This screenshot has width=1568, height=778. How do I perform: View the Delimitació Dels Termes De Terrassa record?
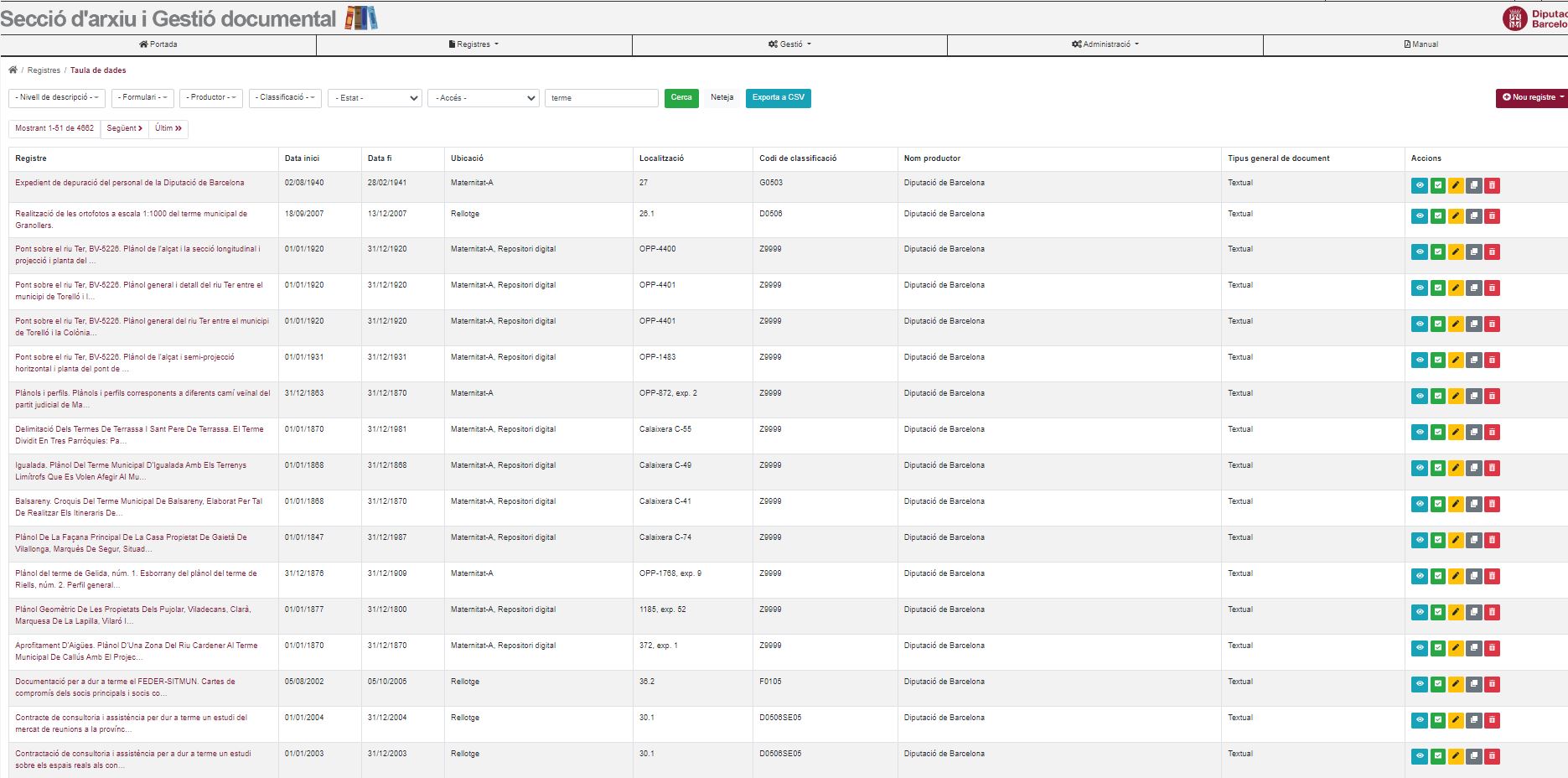(1419, 432)
